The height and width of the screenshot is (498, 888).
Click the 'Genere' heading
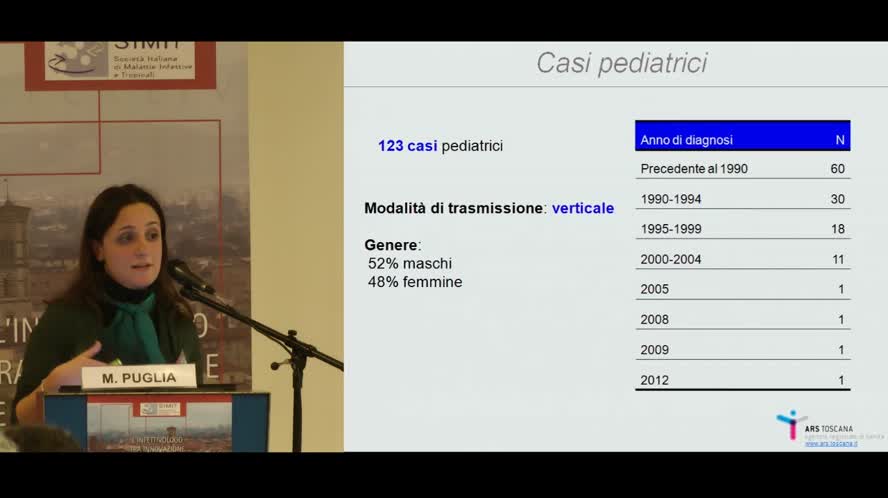391,245
